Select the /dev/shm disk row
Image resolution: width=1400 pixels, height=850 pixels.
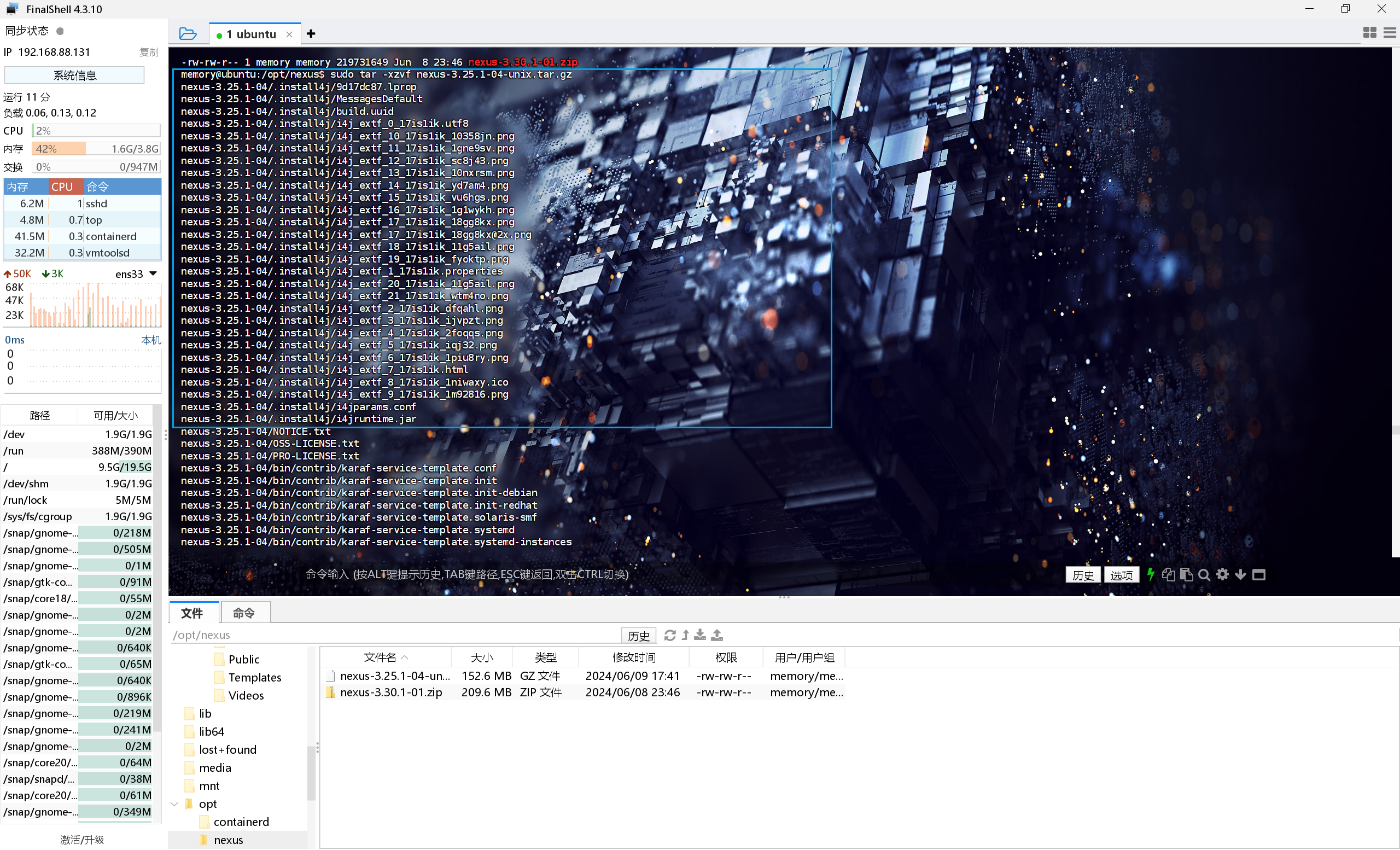[77, 484]
